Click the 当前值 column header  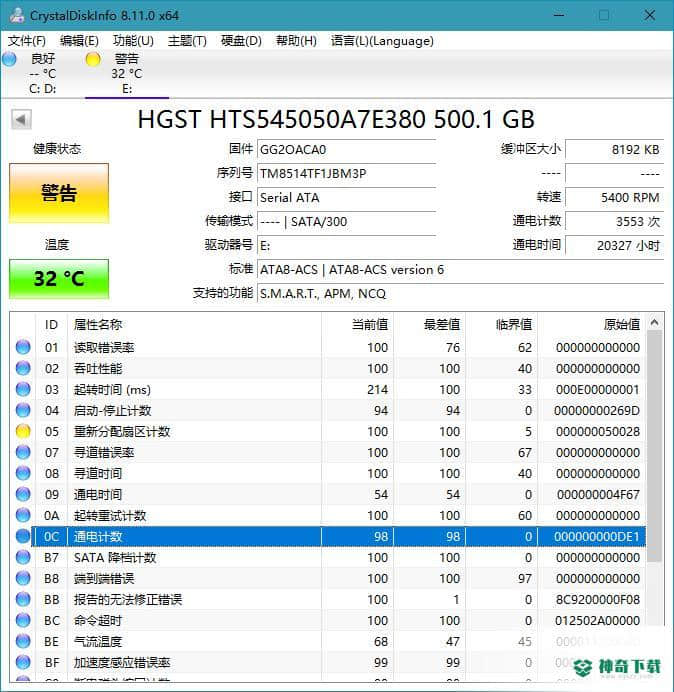(358, 325)
